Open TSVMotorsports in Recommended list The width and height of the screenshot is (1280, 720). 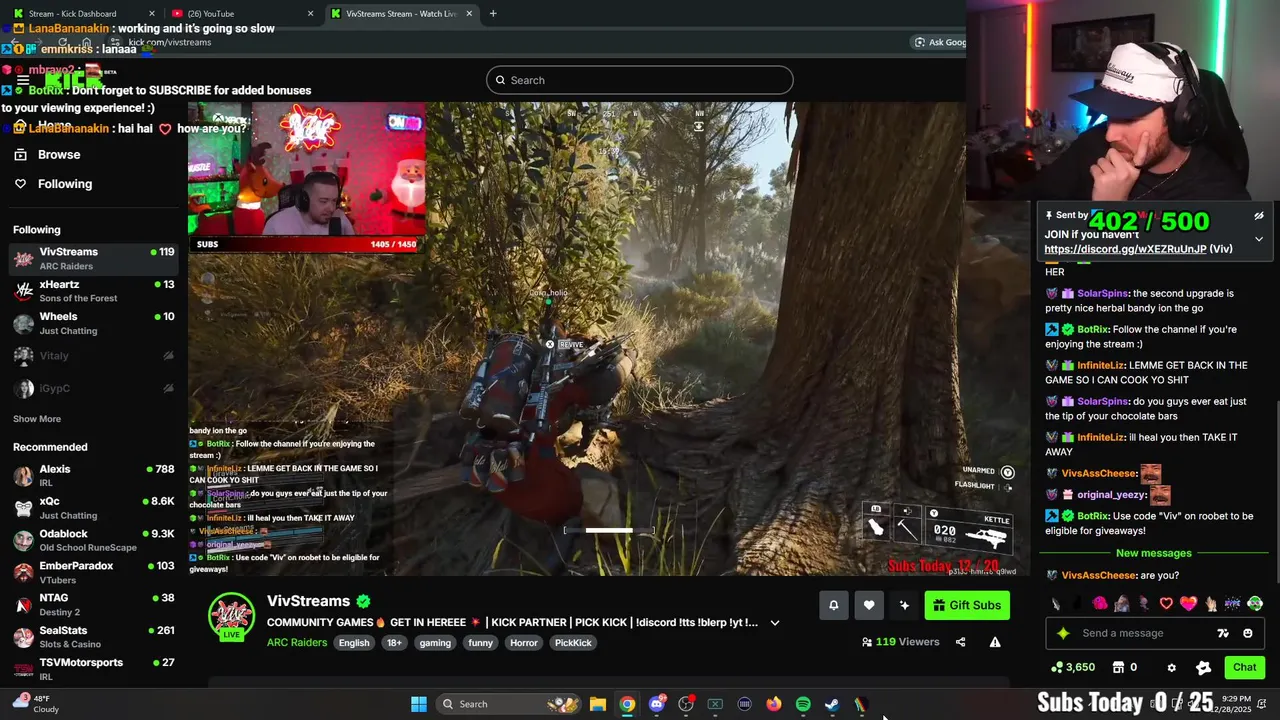coord(93,669)
